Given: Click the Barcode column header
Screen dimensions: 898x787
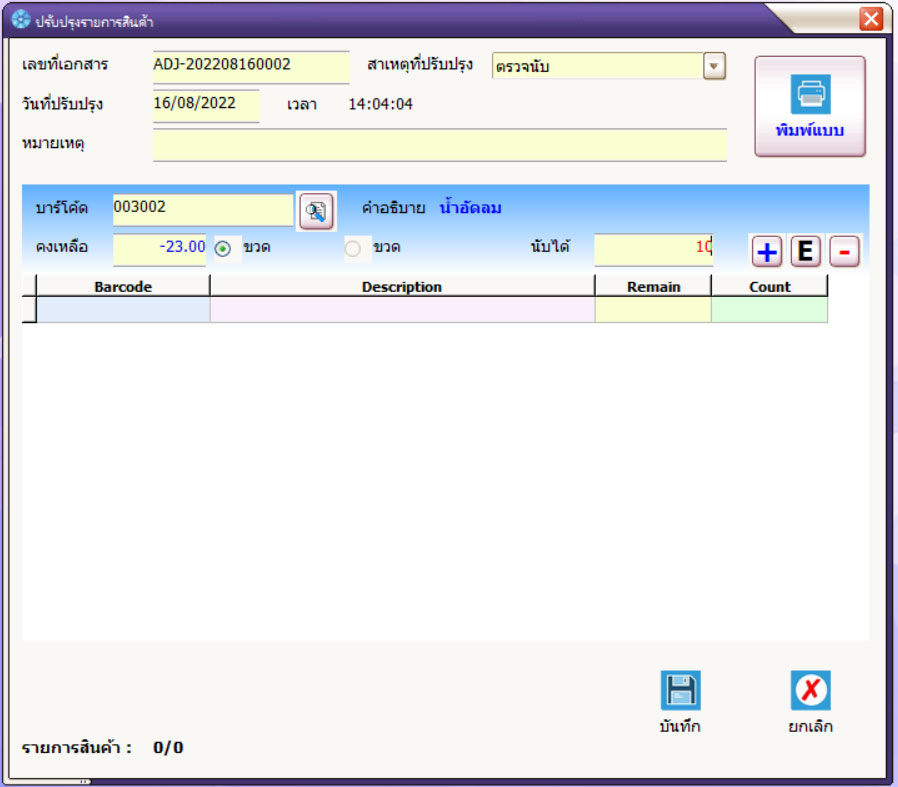Looking at the screenshot, I should point(123,287).
